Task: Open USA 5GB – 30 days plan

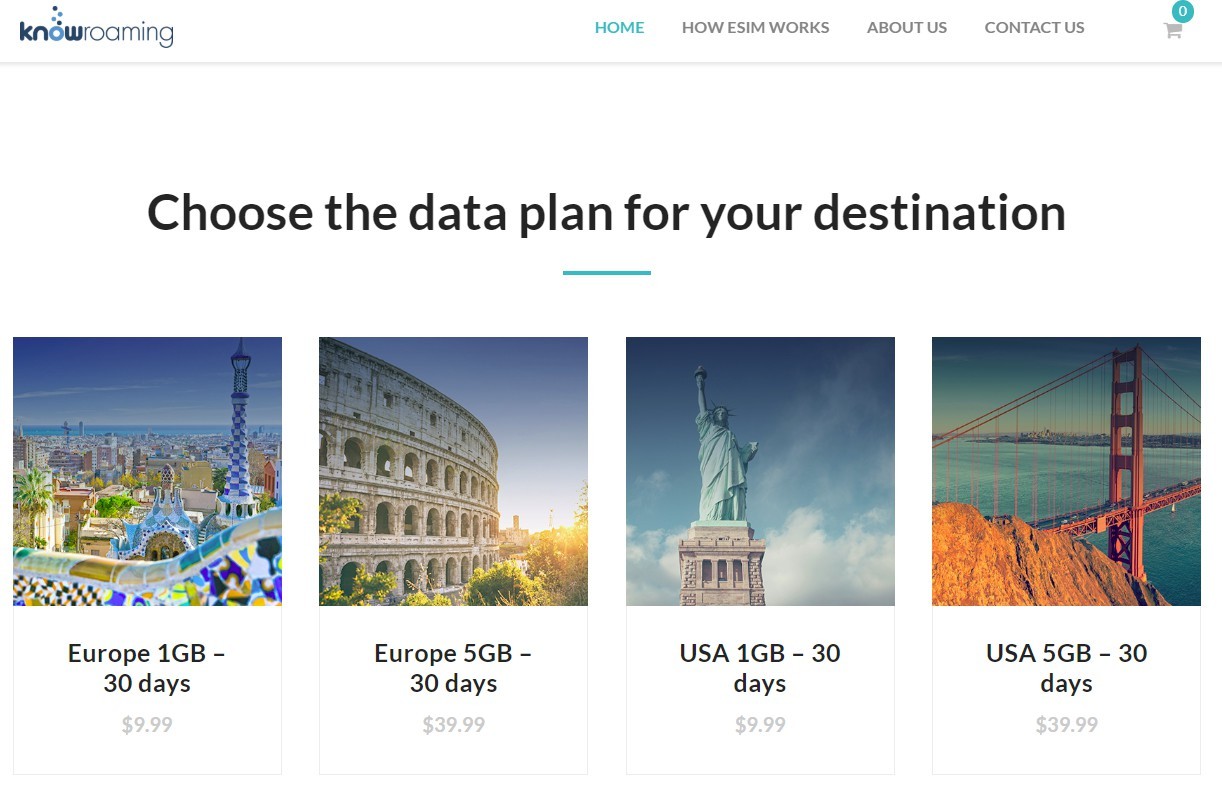Action: [x=1066, y=668]
